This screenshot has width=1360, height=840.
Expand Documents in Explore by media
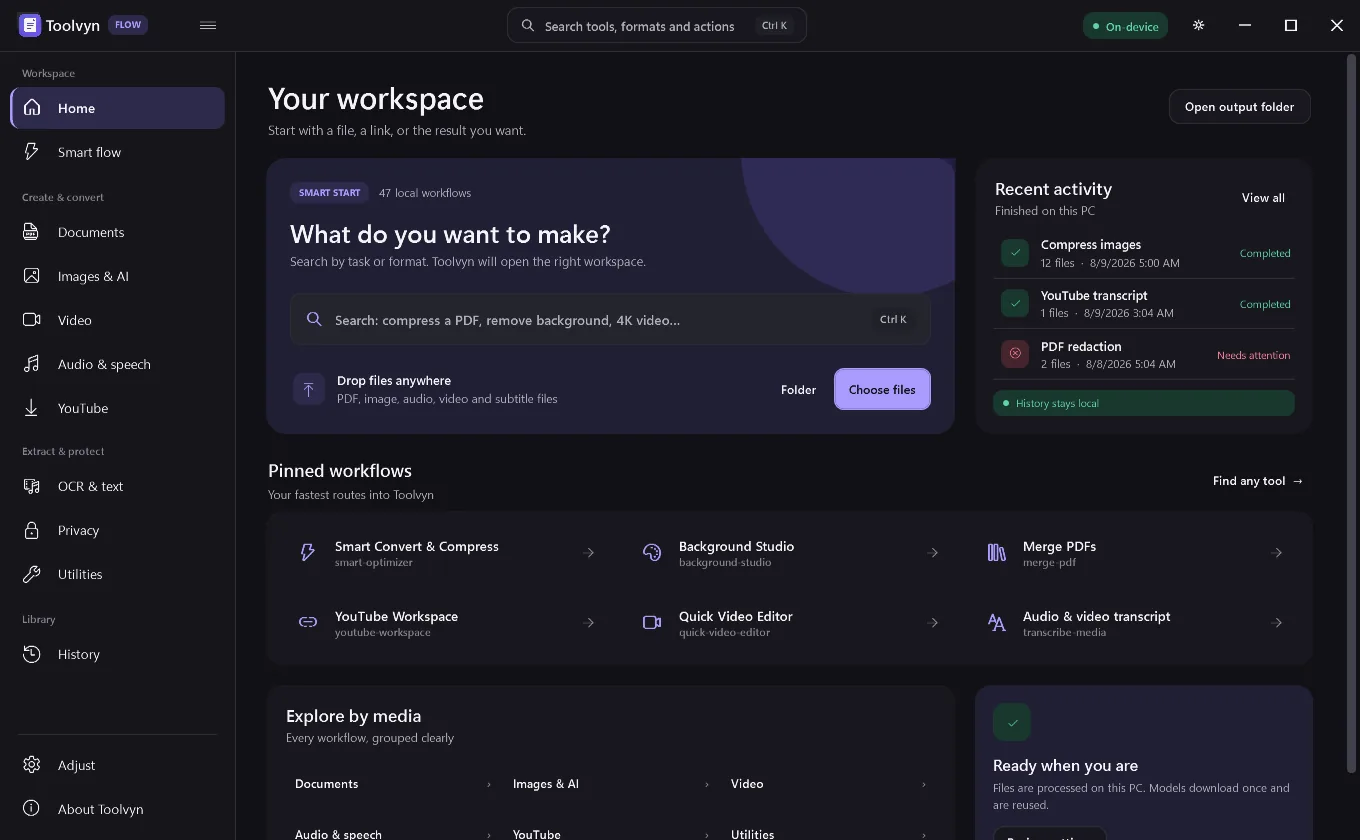[393, 784]
